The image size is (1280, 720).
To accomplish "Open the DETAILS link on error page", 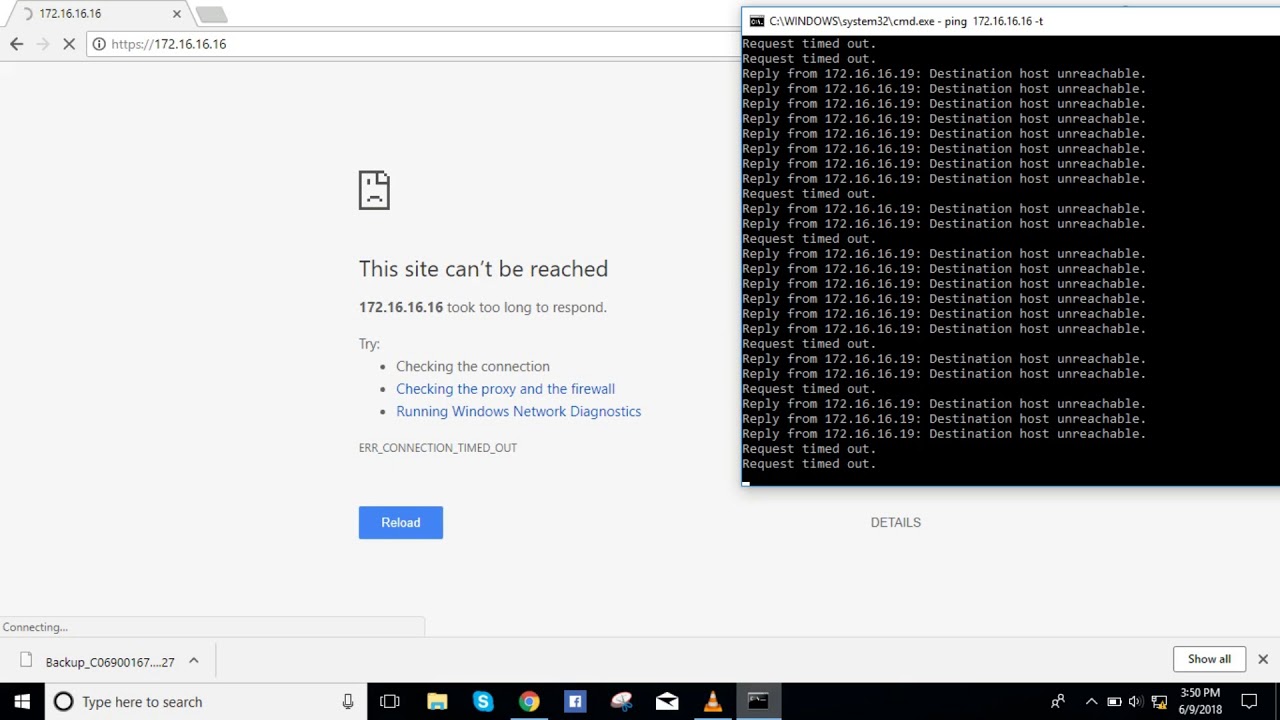I will pyautogui.click(x=896, y=522).
